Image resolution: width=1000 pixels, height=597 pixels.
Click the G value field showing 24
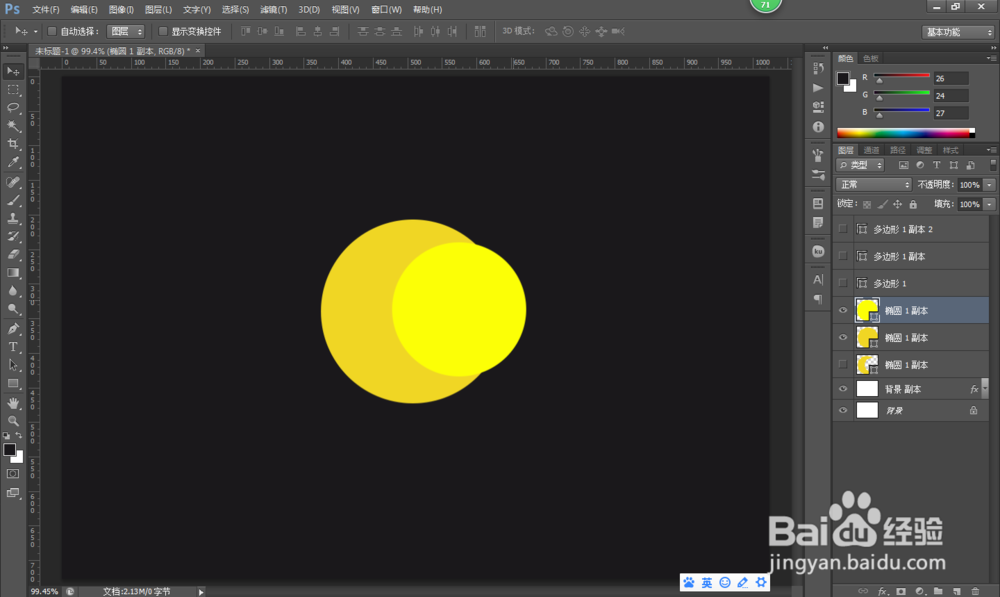point(950,96)
